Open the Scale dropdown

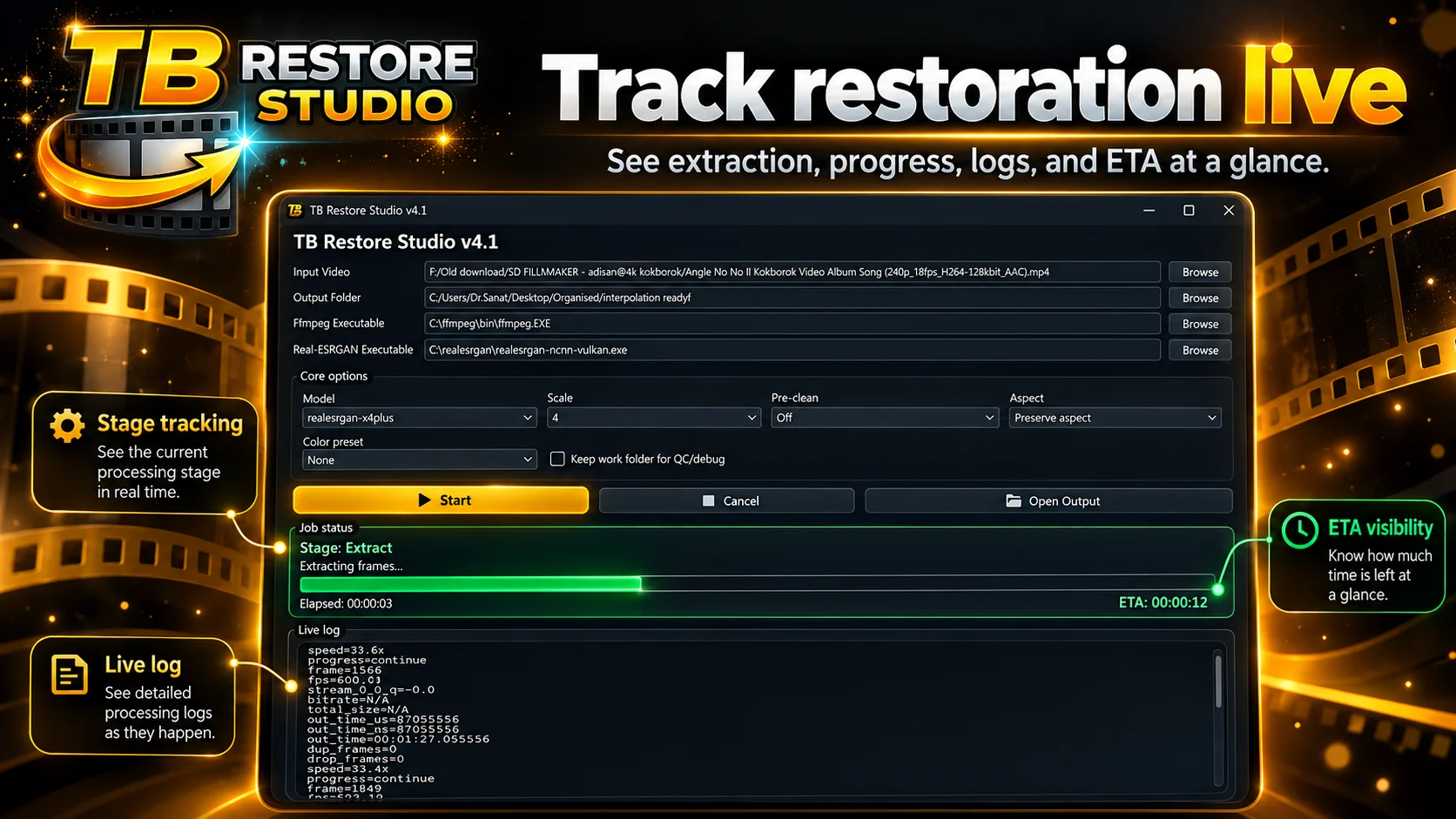[x=654, y=418]
